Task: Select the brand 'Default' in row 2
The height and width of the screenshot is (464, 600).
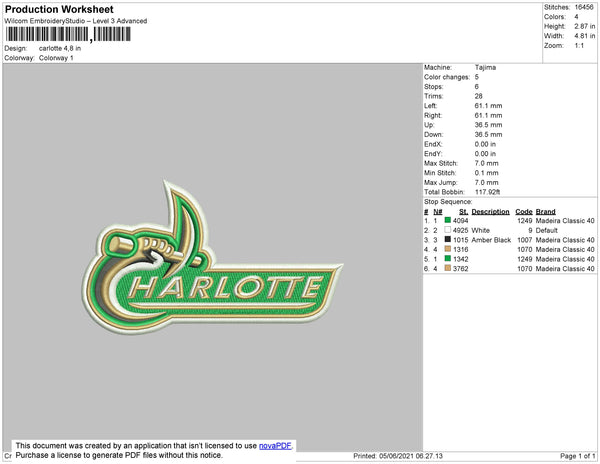Action: (x=546, y=230)
